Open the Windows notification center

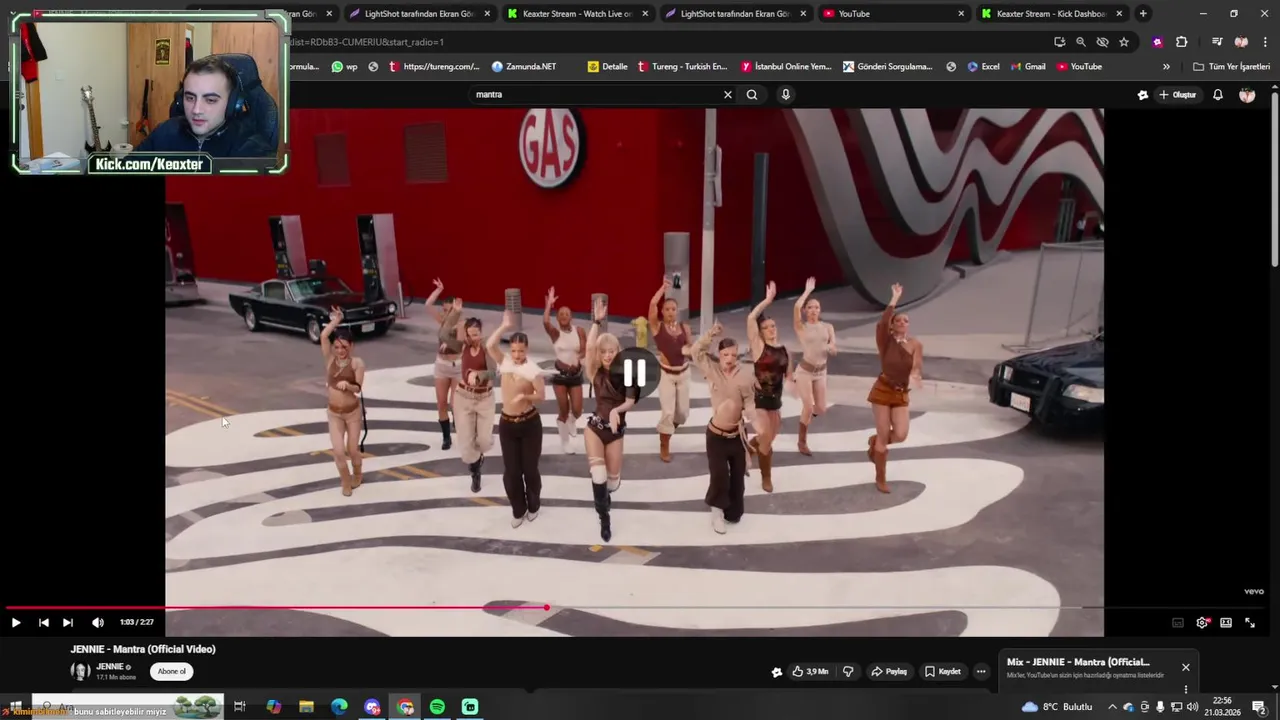pos(1259,707)
